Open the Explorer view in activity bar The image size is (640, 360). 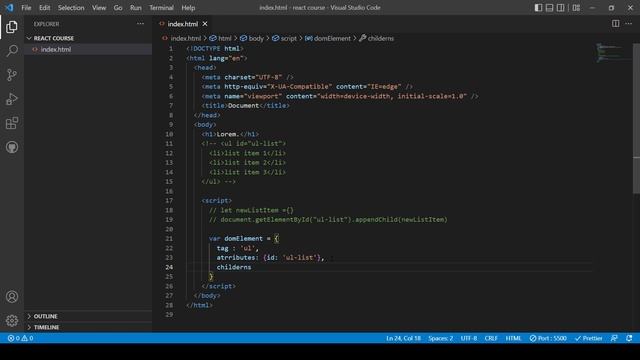[x=12, y=27]
